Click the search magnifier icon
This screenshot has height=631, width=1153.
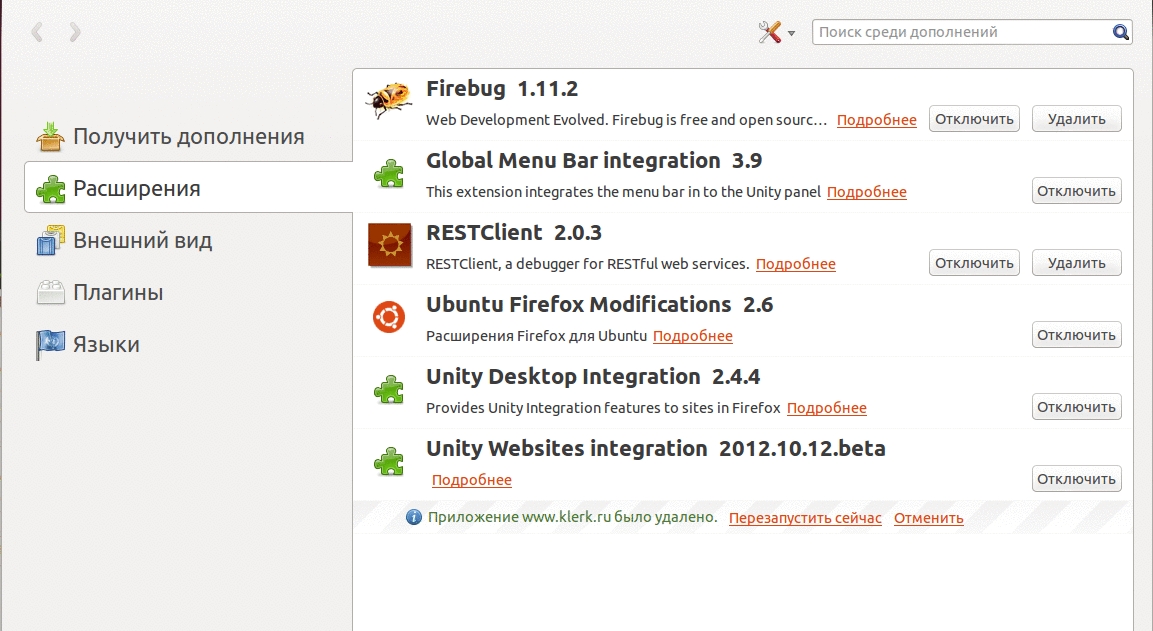[1120, 32]
